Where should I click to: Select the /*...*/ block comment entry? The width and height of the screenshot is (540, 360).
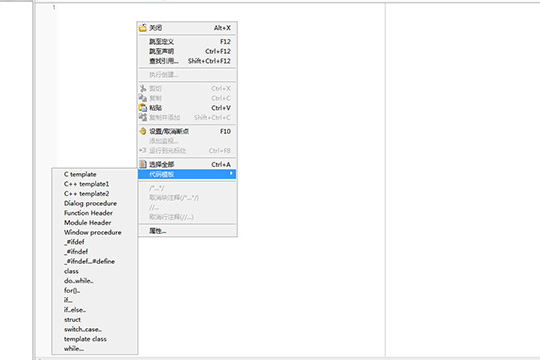pyautogui.click(x=187, y=188)
